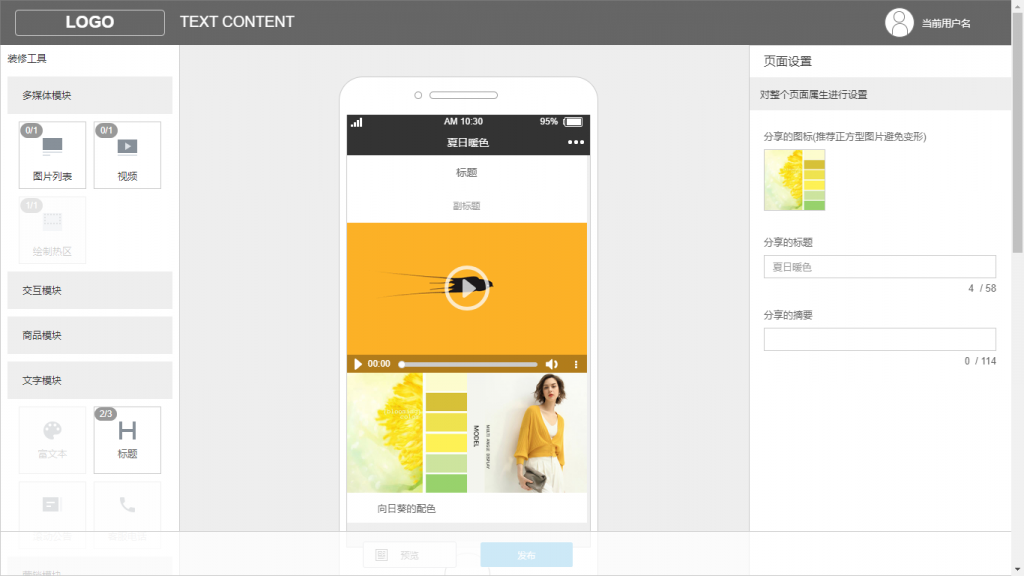
Task: Click the three-dots menu in phone header
Action: tap(575, 143)
